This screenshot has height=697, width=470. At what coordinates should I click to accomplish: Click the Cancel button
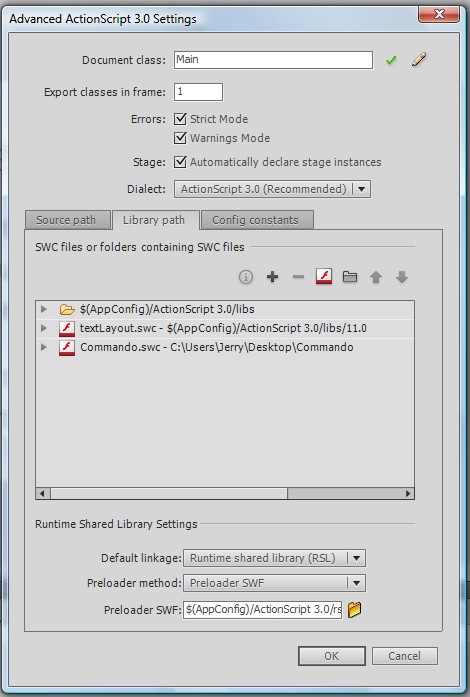(405, 656)
